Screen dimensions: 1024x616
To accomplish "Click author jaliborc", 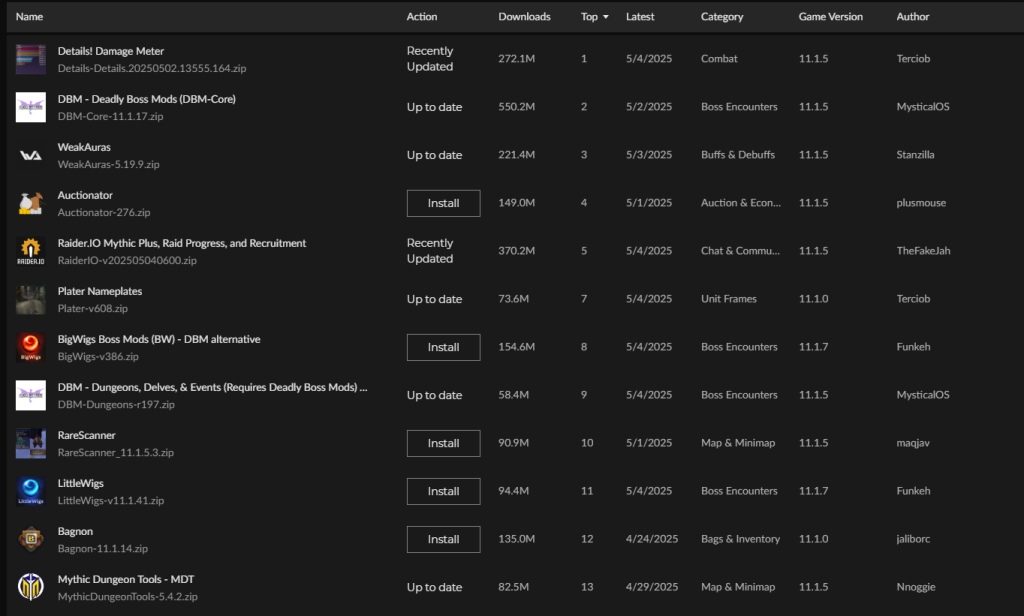I will 913,539.
